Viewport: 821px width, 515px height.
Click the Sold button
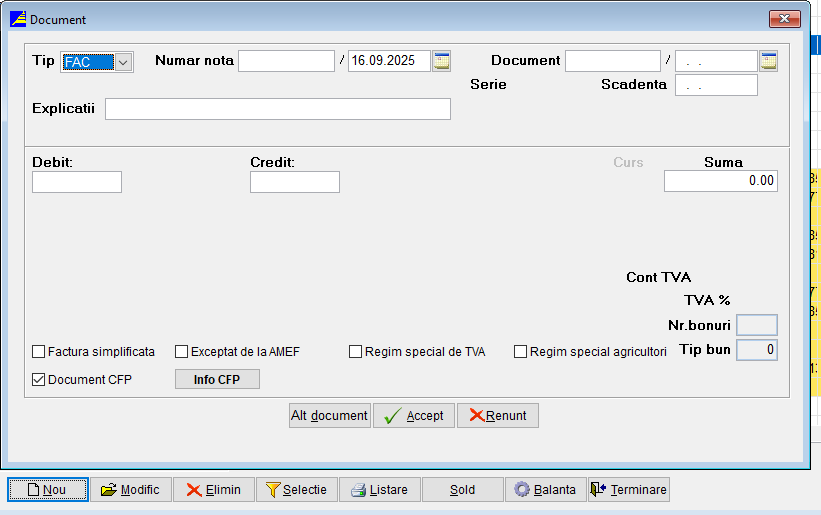pos(462,490)
